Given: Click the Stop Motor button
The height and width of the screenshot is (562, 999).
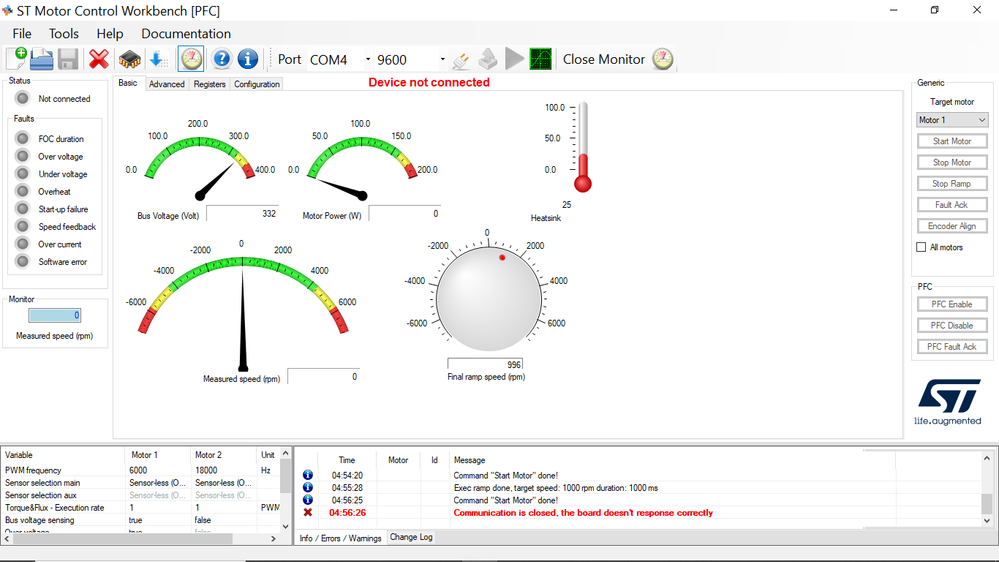Looking at the screenshot, I should 952,162.
